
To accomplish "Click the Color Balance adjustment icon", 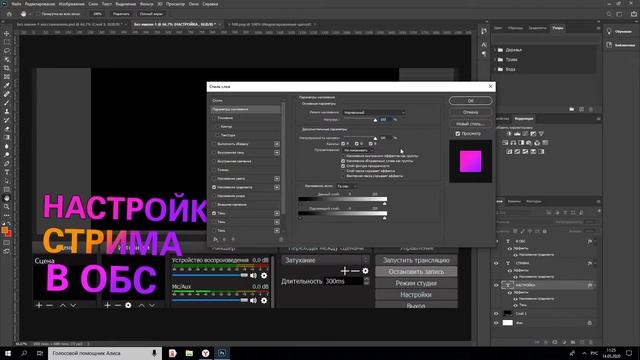I will 513,143.
